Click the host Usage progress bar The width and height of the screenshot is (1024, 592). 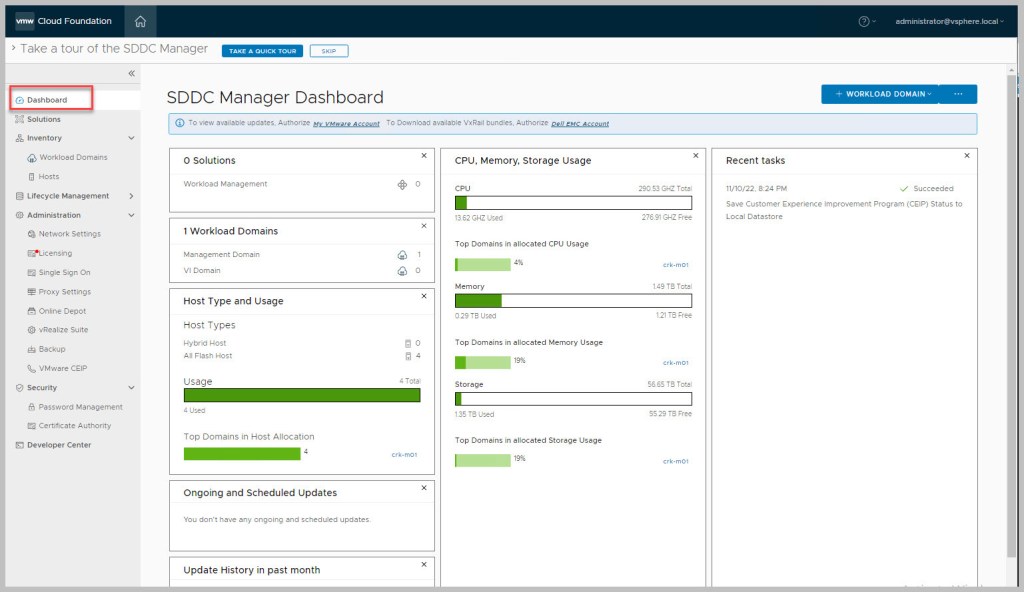pos(302,395)
